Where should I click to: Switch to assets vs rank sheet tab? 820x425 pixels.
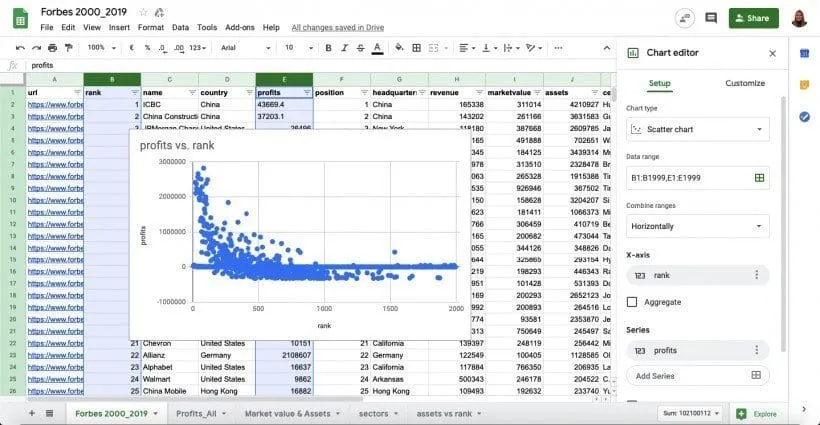(x=449, y=413)
